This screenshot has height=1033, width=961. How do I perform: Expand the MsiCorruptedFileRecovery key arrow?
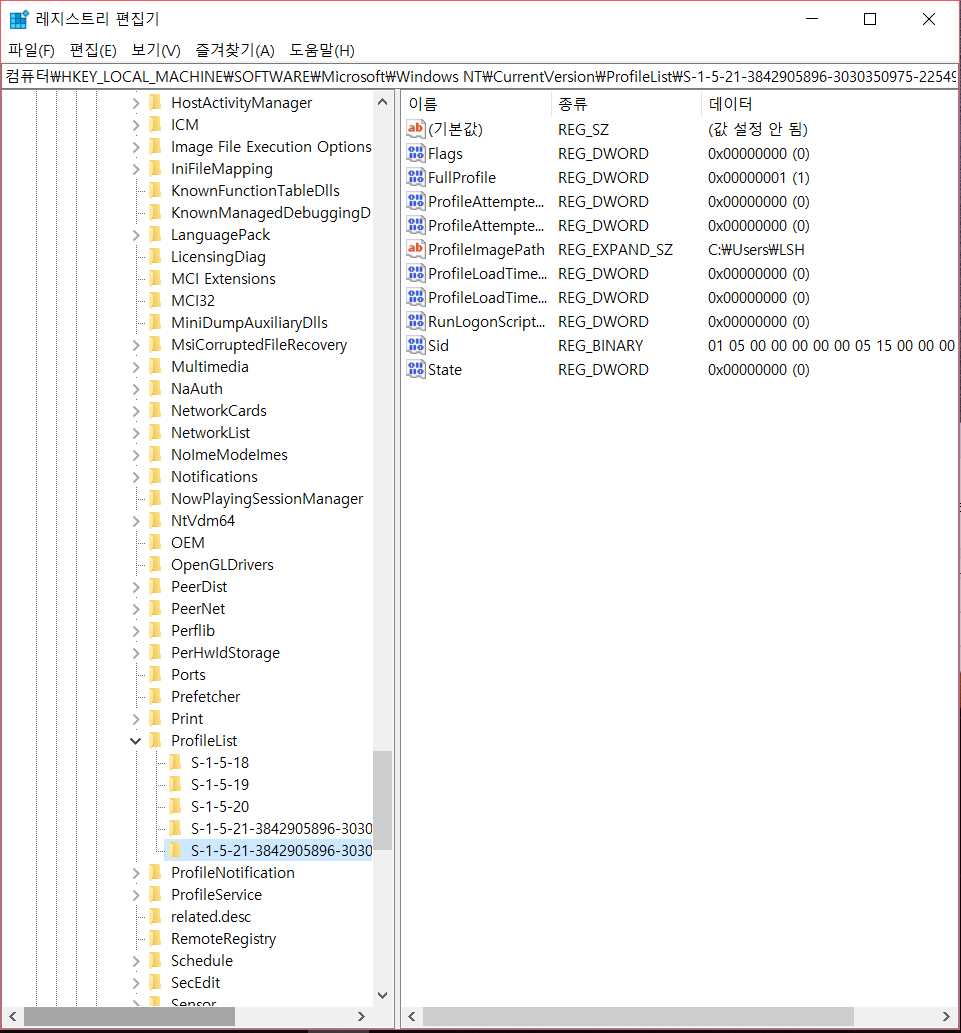click(x=136, y=345)
